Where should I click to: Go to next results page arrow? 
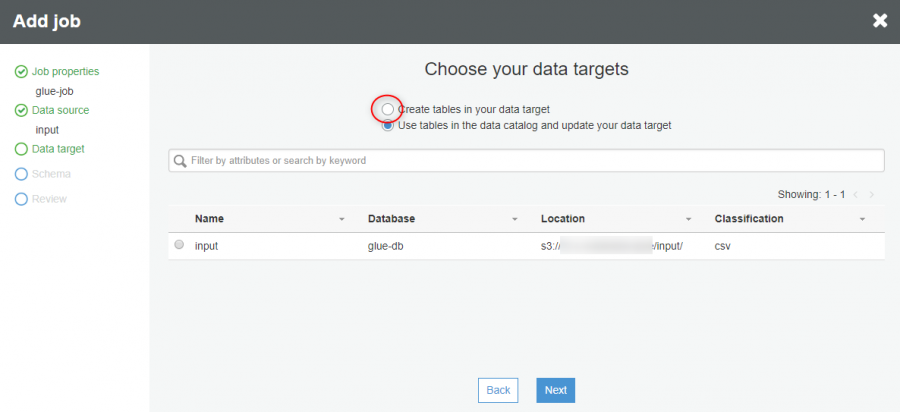click(x=872, y=195)
